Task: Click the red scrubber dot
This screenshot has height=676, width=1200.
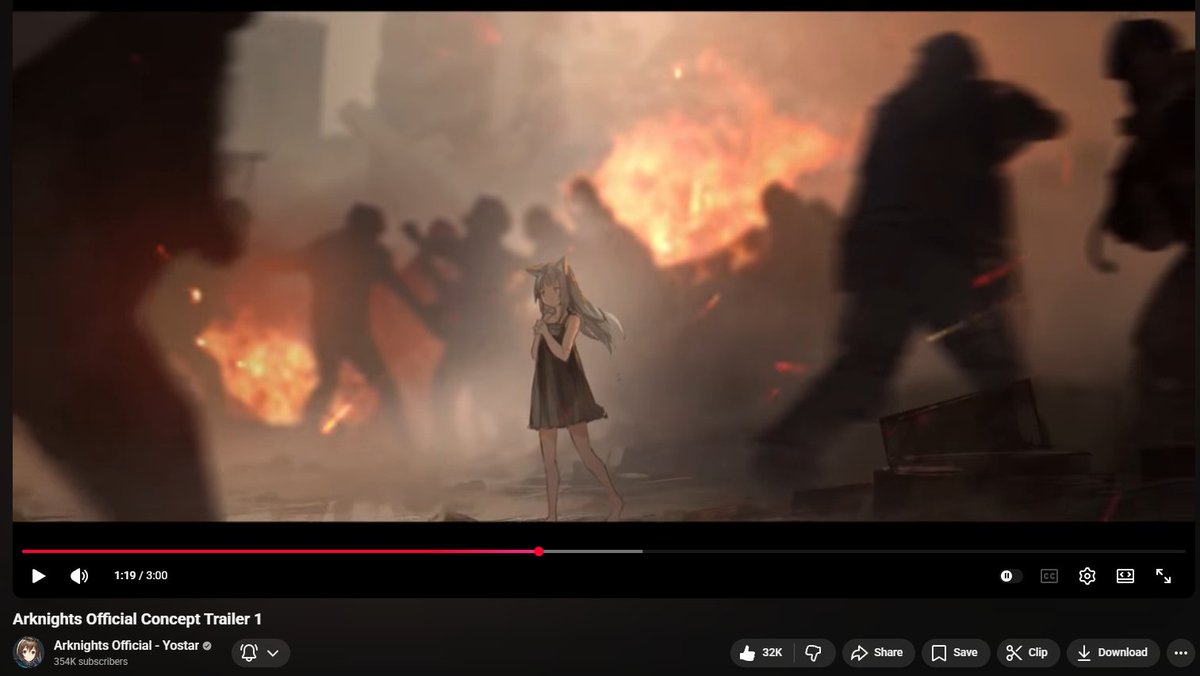Action: [x=539, y=551]
